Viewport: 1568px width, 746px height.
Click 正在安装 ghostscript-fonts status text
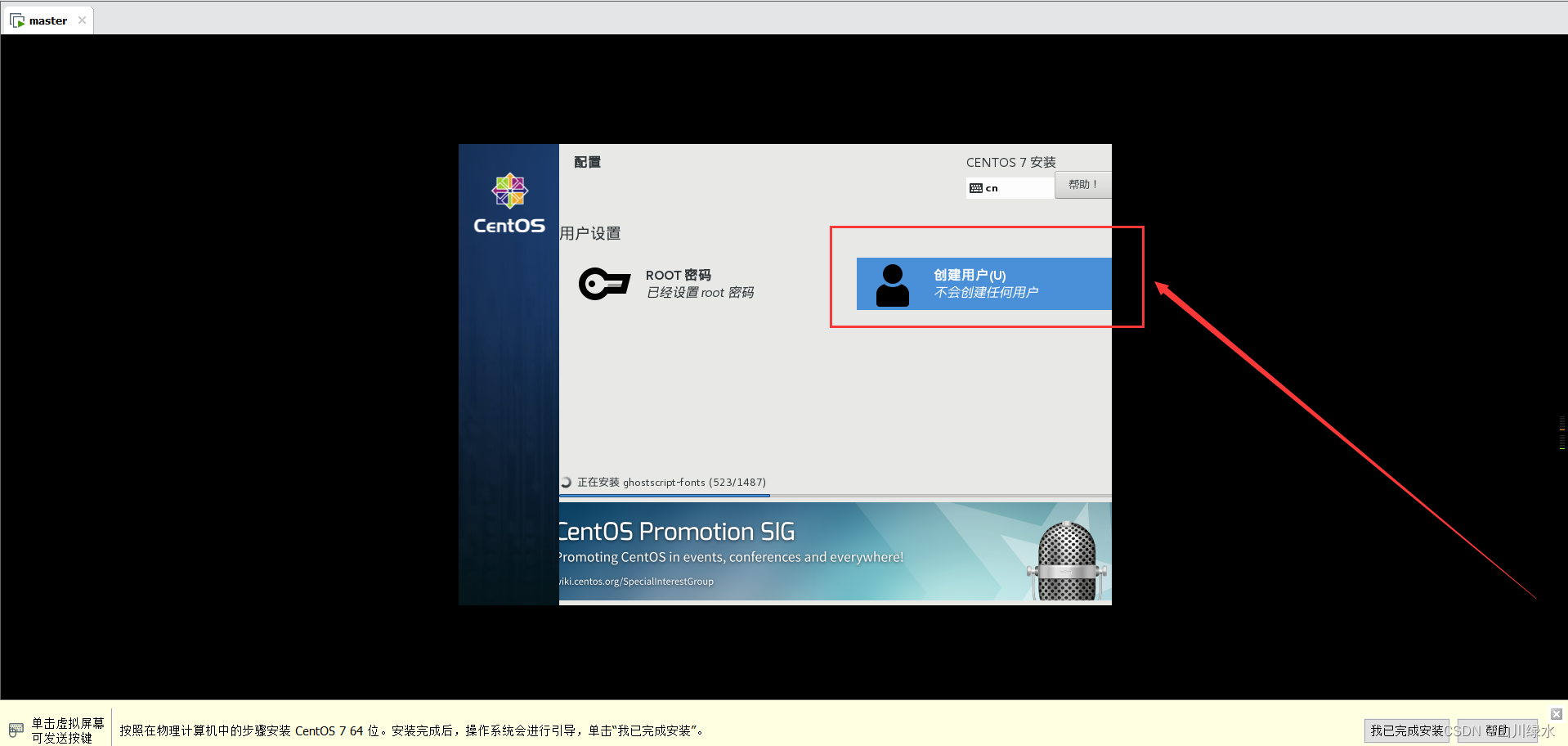pyautogui.click(x=671, y=483)
